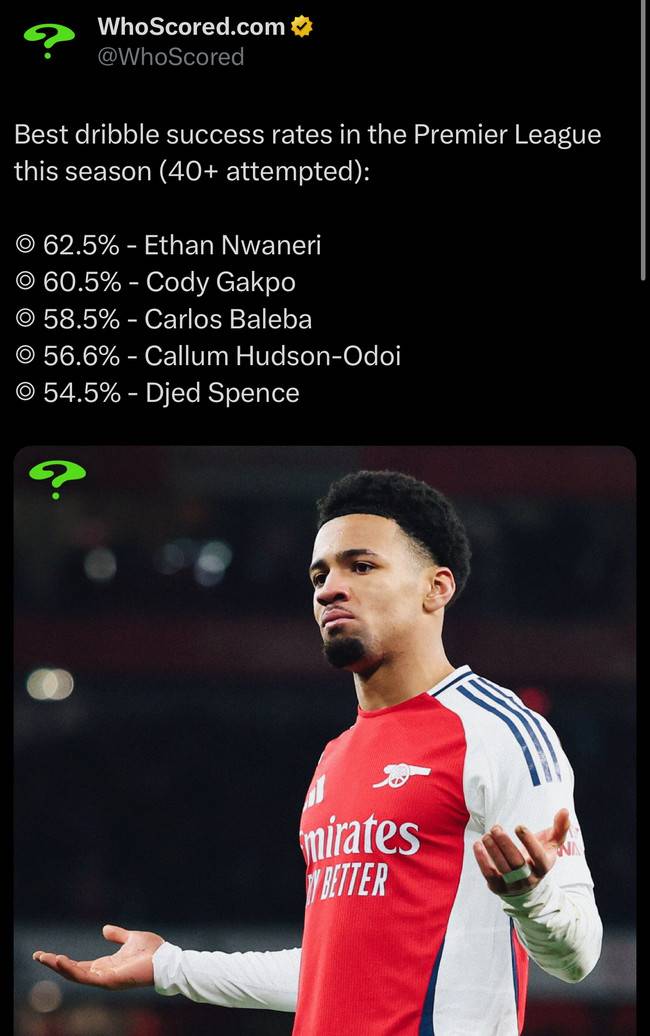Open the attached player photo
The height and width of the screenshot is (1036, 650).
(324, 740)
